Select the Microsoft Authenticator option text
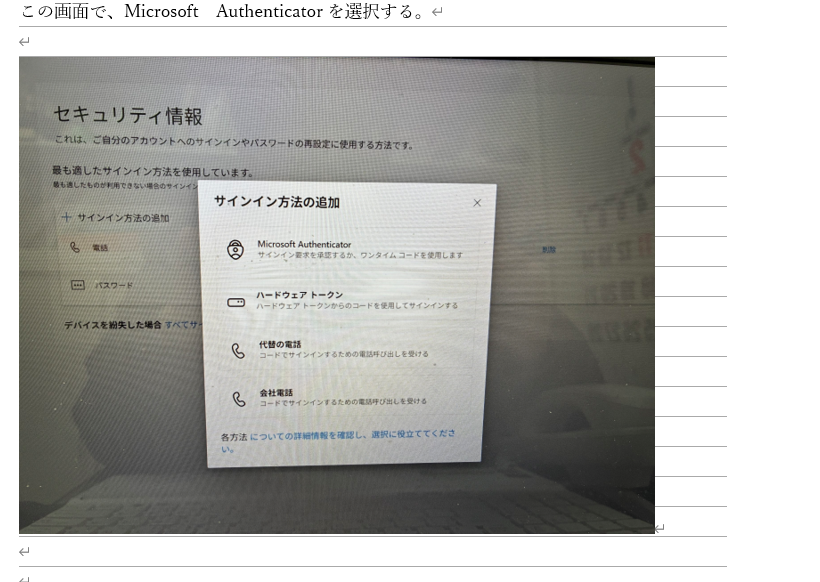The image size is (820, 582). point(304,244)
